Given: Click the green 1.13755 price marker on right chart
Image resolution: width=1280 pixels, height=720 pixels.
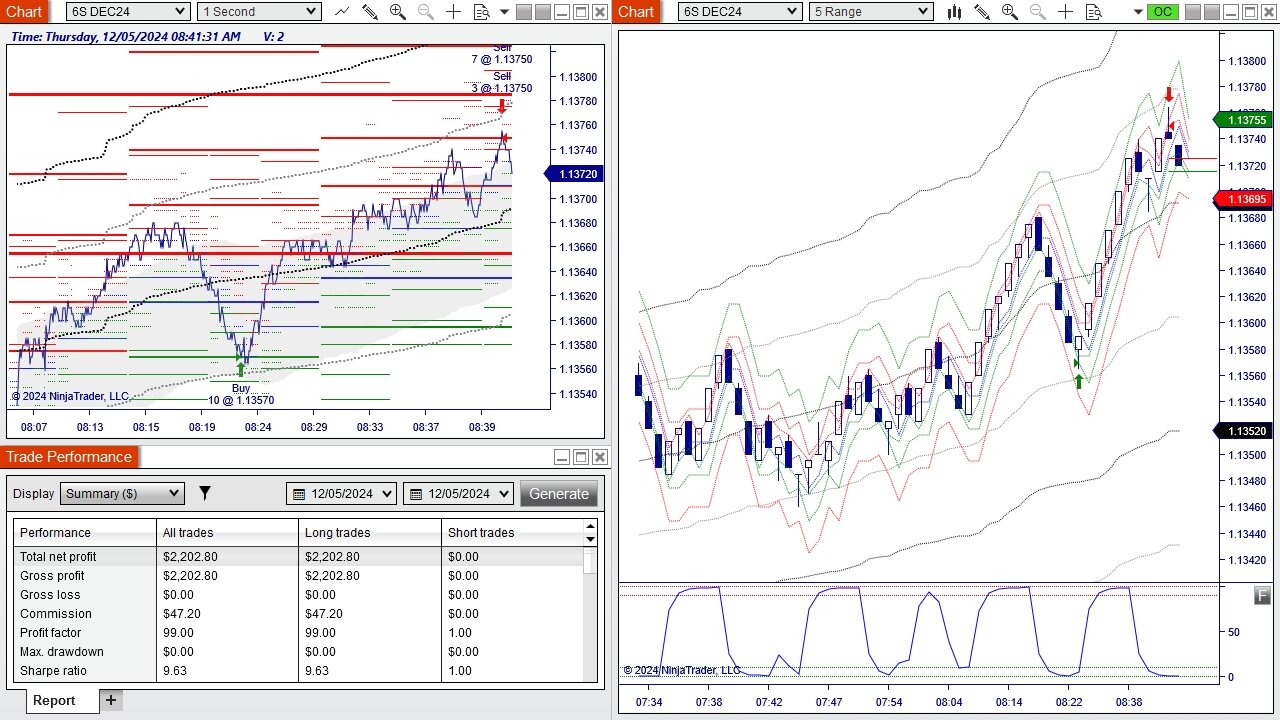Looking at the screenshot, I should 1243,120.
